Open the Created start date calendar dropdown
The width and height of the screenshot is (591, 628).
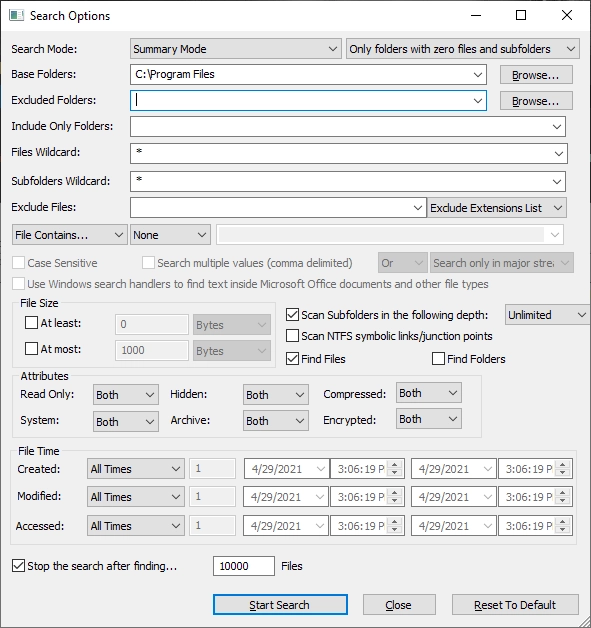click(320, 469)
